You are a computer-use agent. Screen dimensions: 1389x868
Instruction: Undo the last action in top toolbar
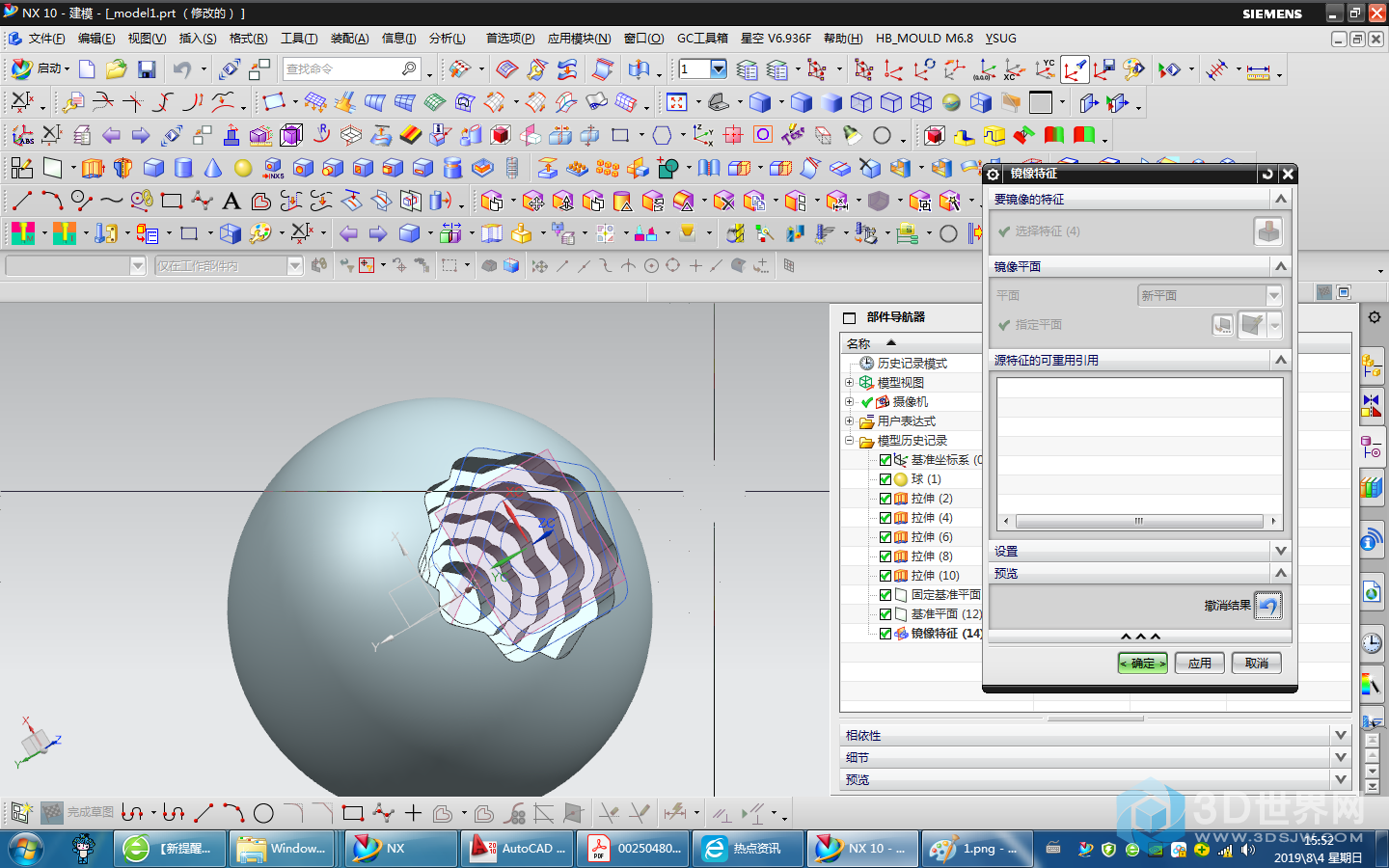click(181, 69)
